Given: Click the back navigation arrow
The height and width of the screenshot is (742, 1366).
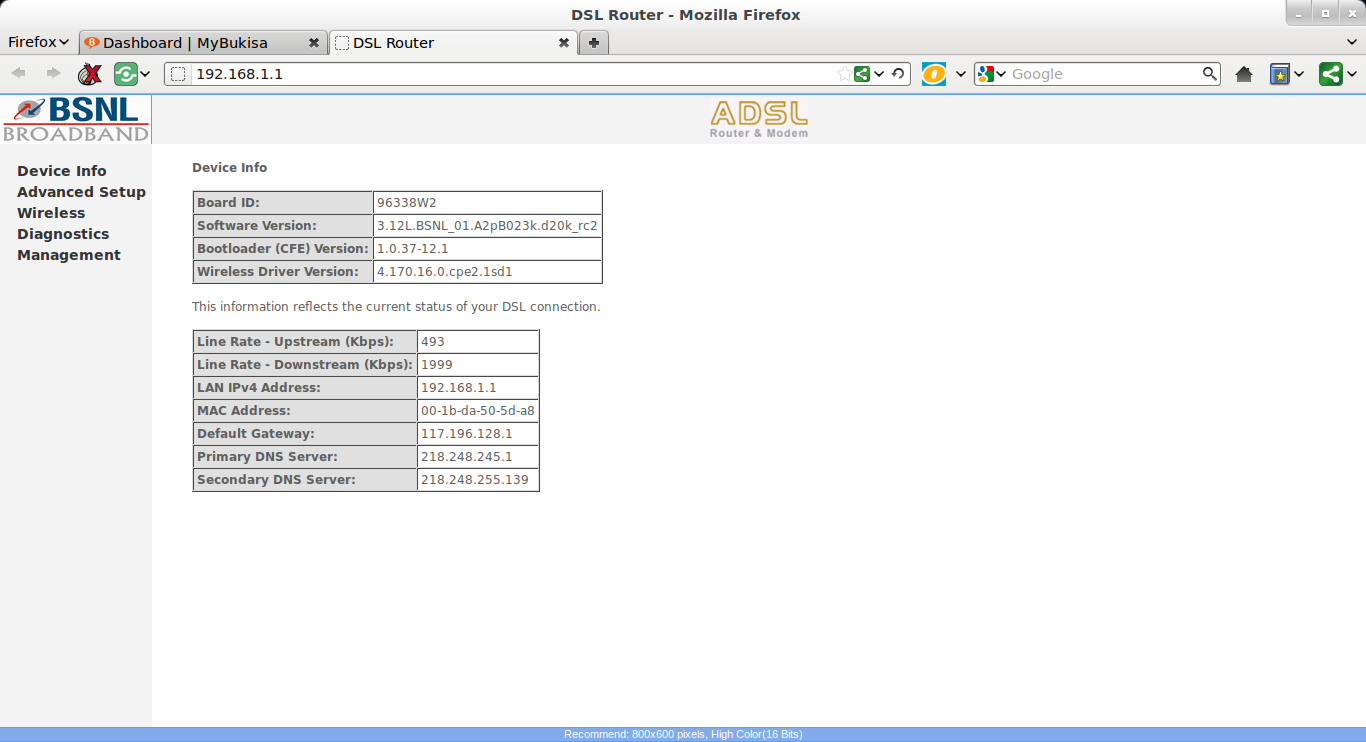Looking at the screenshot, I should 17,72.
